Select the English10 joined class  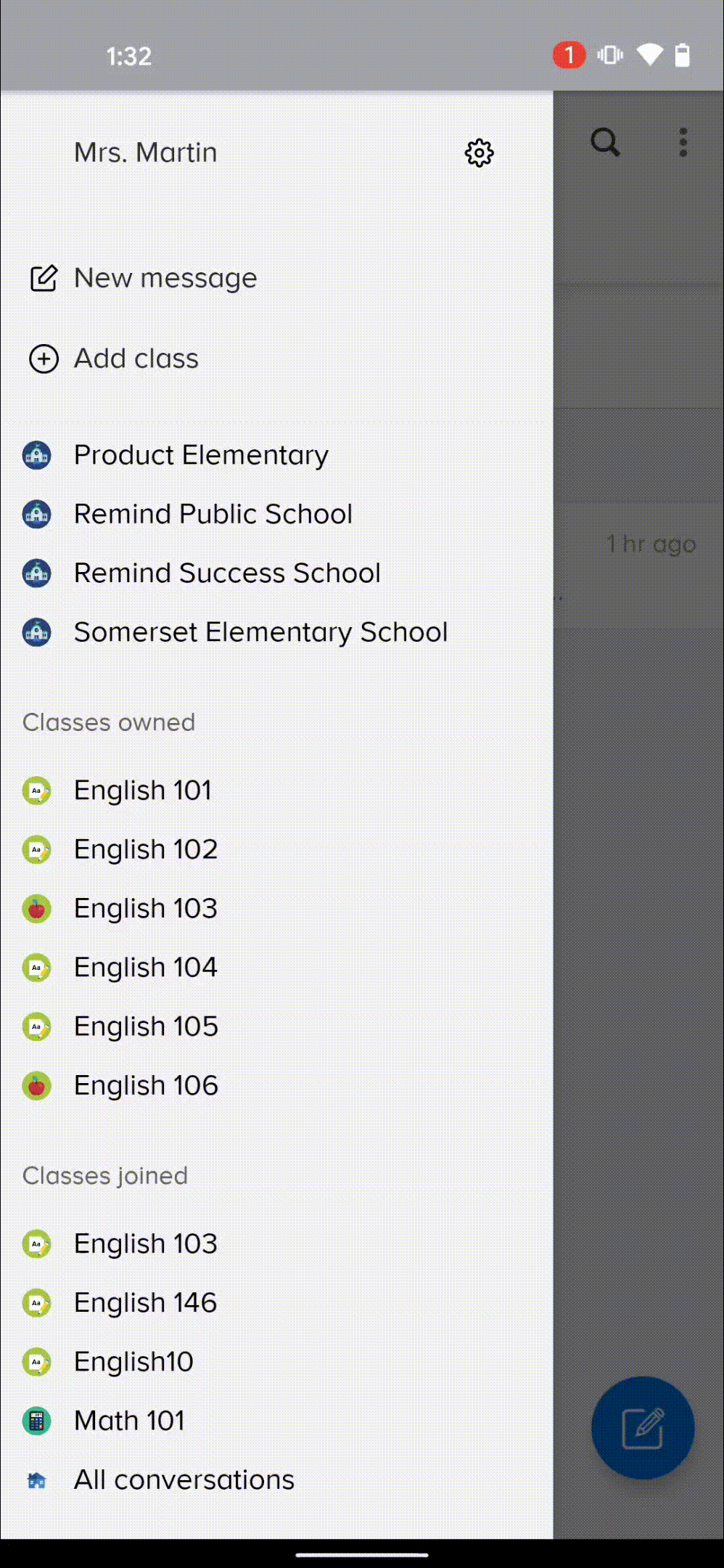coord(133,1362)
